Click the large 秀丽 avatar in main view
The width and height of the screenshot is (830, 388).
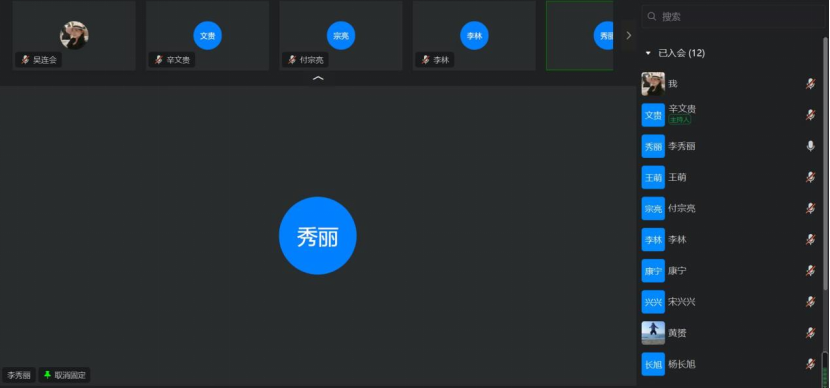318,236
